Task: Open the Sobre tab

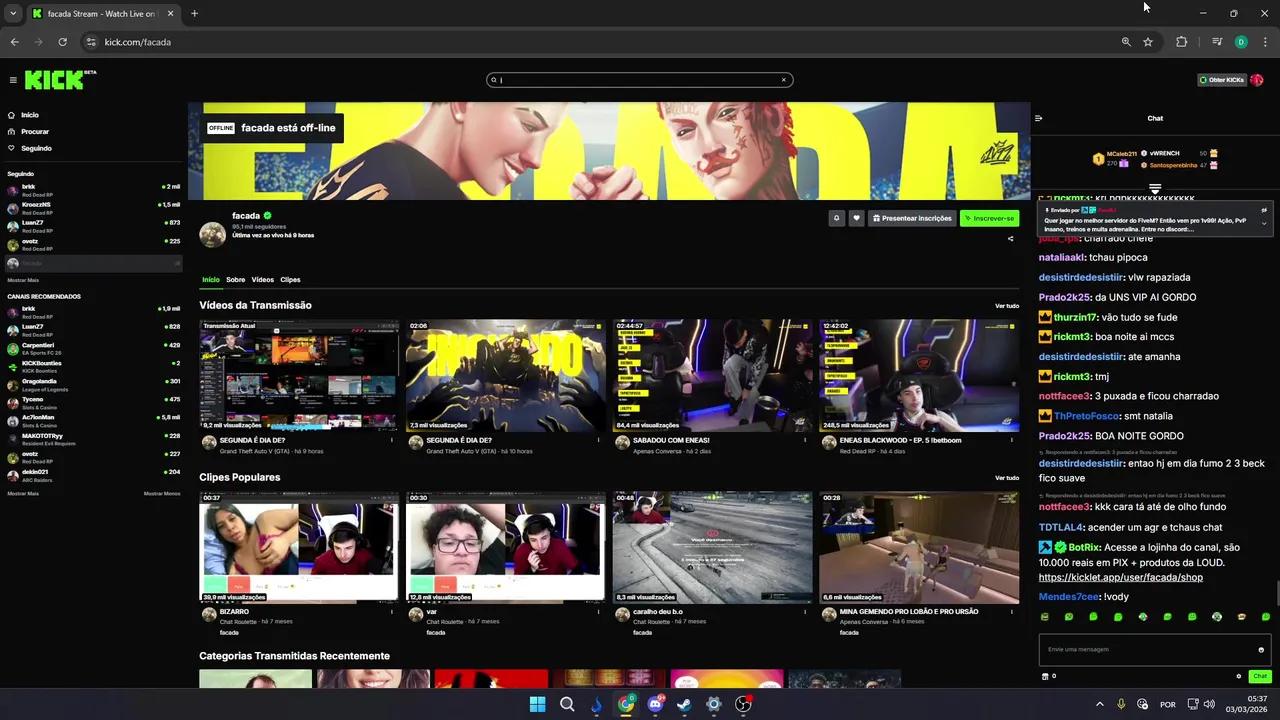Action: (x=235, y=280)
